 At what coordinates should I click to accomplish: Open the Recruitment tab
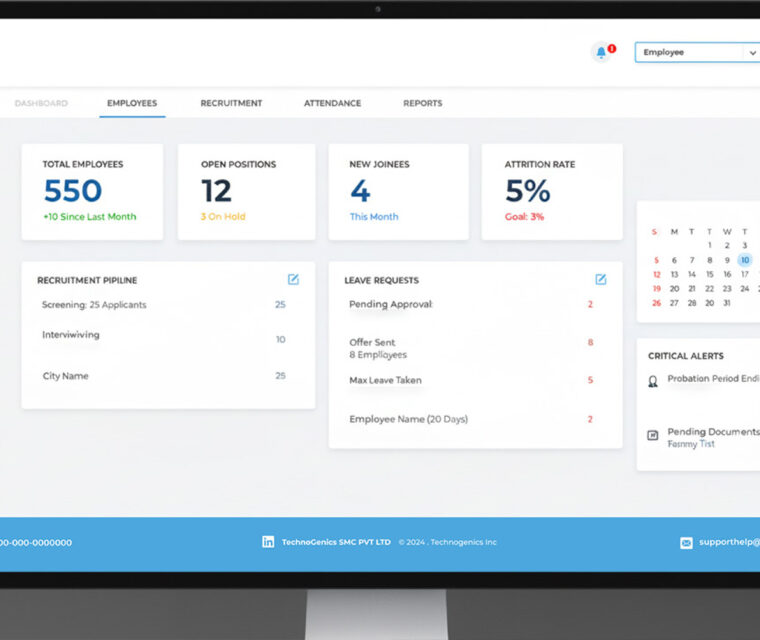tap(231, 103)
